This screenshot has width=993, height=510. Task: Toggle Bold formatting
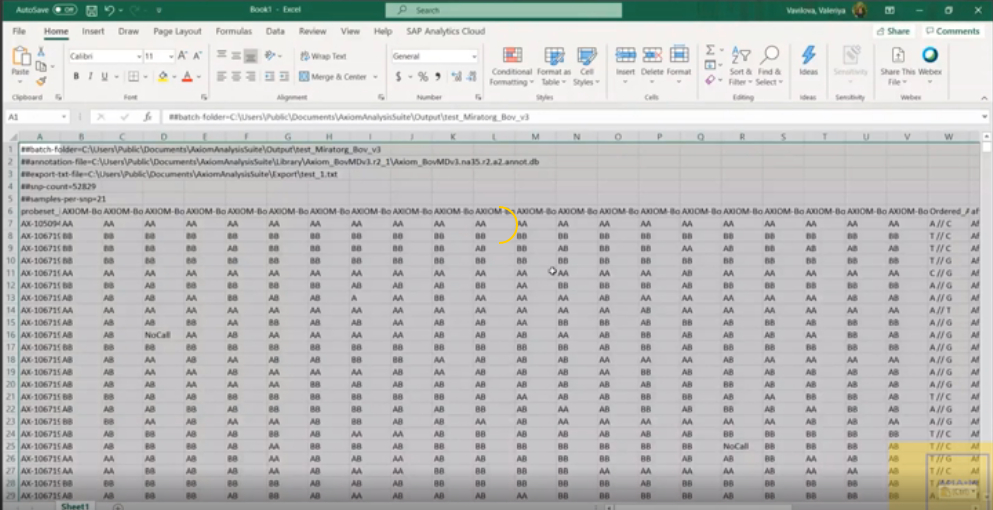click(76, 77)
